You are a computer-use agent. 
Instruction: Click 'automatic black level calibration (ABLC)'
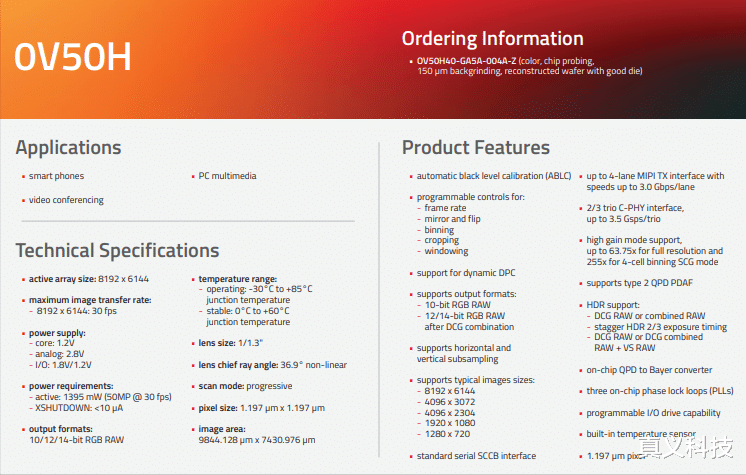(x=494, y=176)
